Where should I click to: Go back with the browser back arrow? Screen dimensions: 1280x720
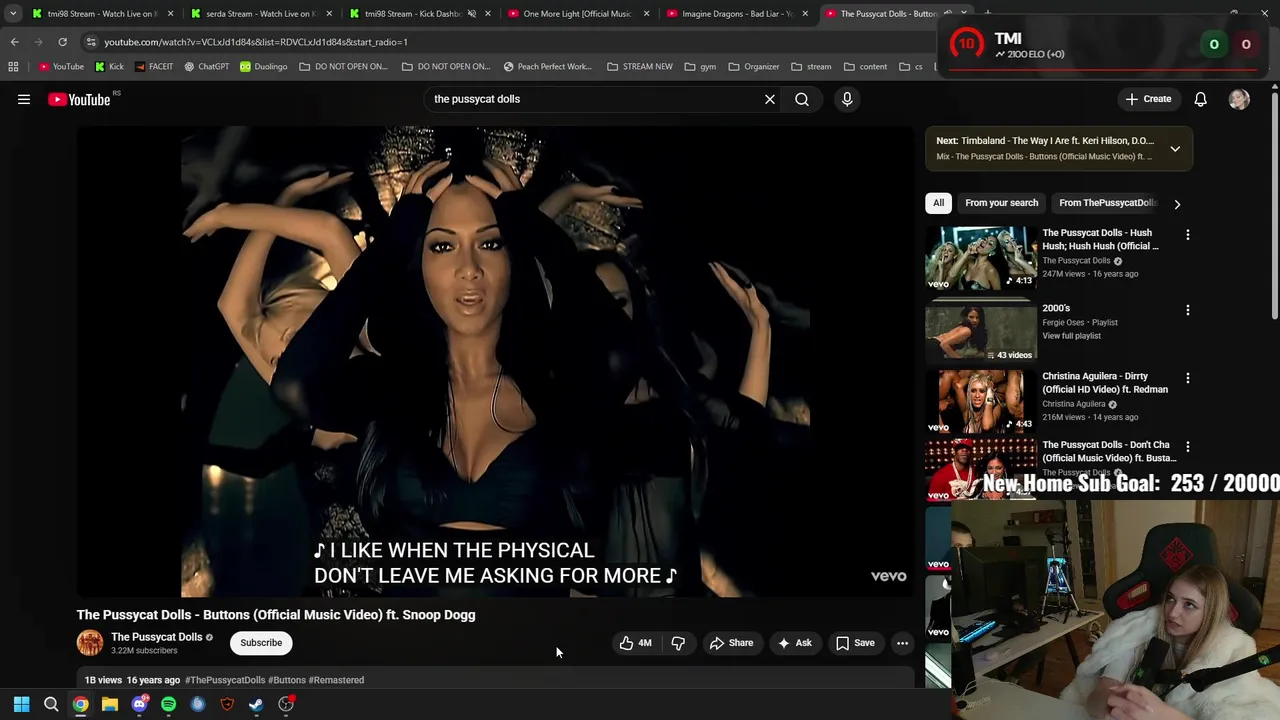coord(14,42)
